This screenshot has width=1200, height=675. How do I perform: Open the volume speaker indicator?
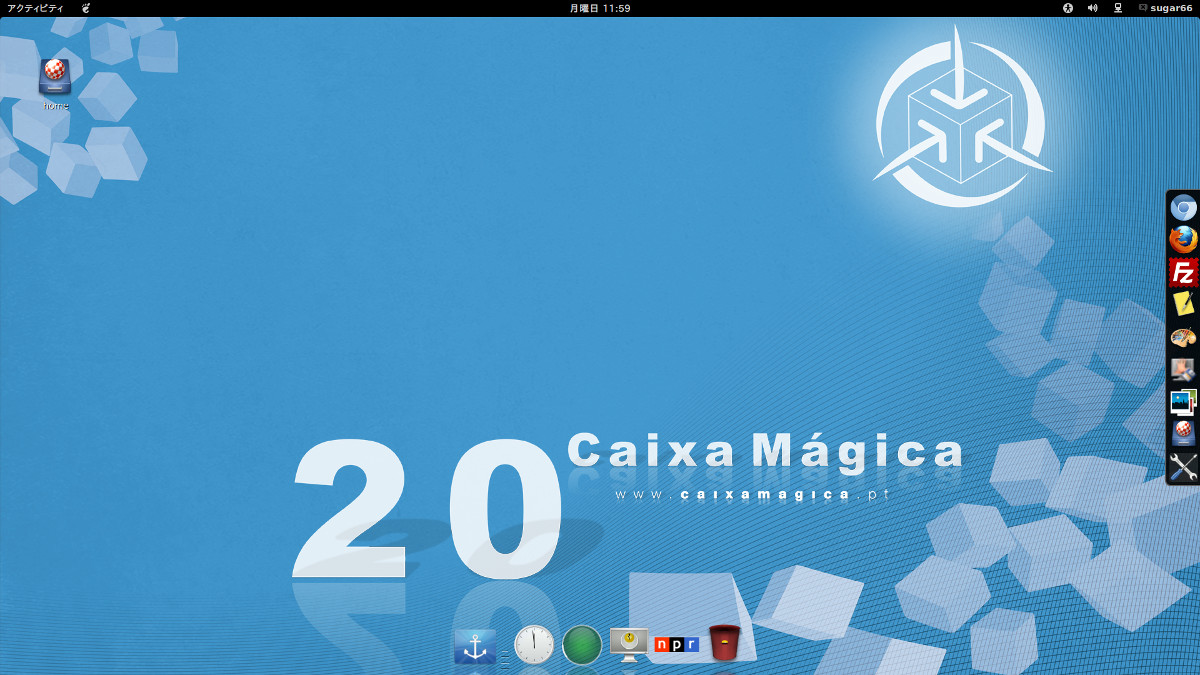click(x=1093, y=8)
